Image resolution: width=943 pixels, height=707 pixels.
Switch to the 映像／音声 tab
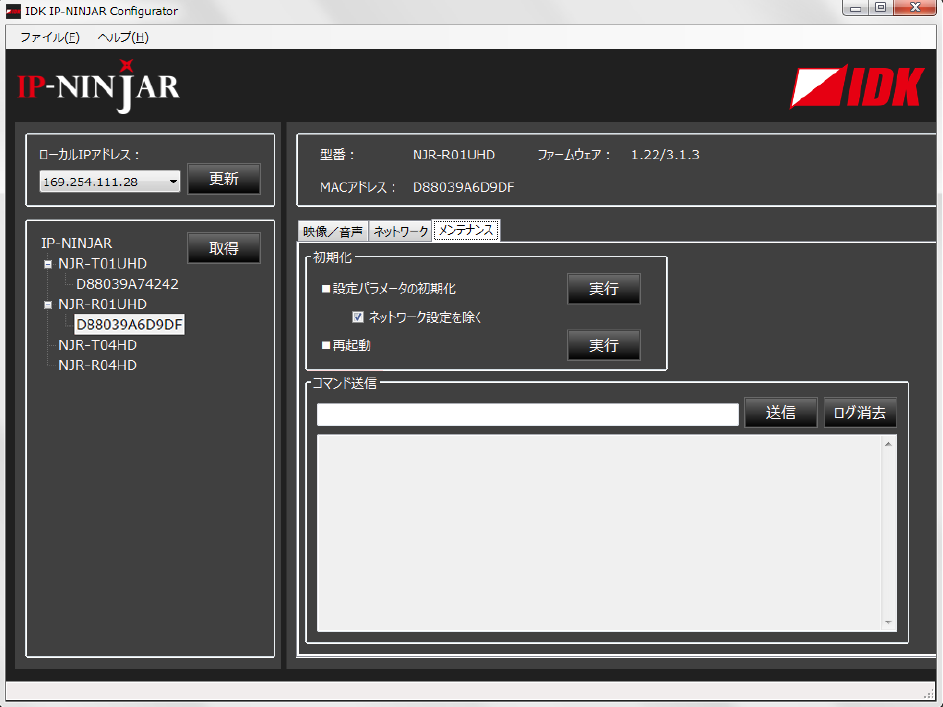click(333, 231)
